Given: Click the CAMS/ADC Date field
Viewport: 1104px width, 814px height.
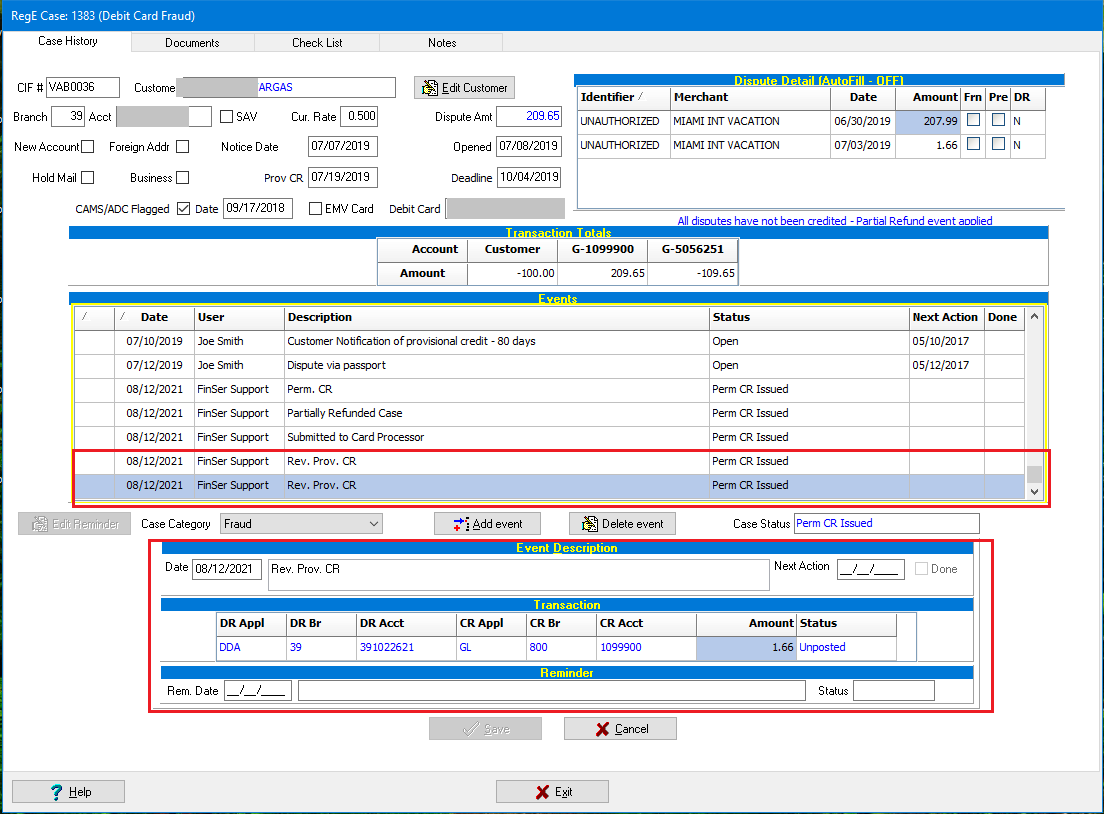Looking at the screenshot, I should (x=258, y=208).
